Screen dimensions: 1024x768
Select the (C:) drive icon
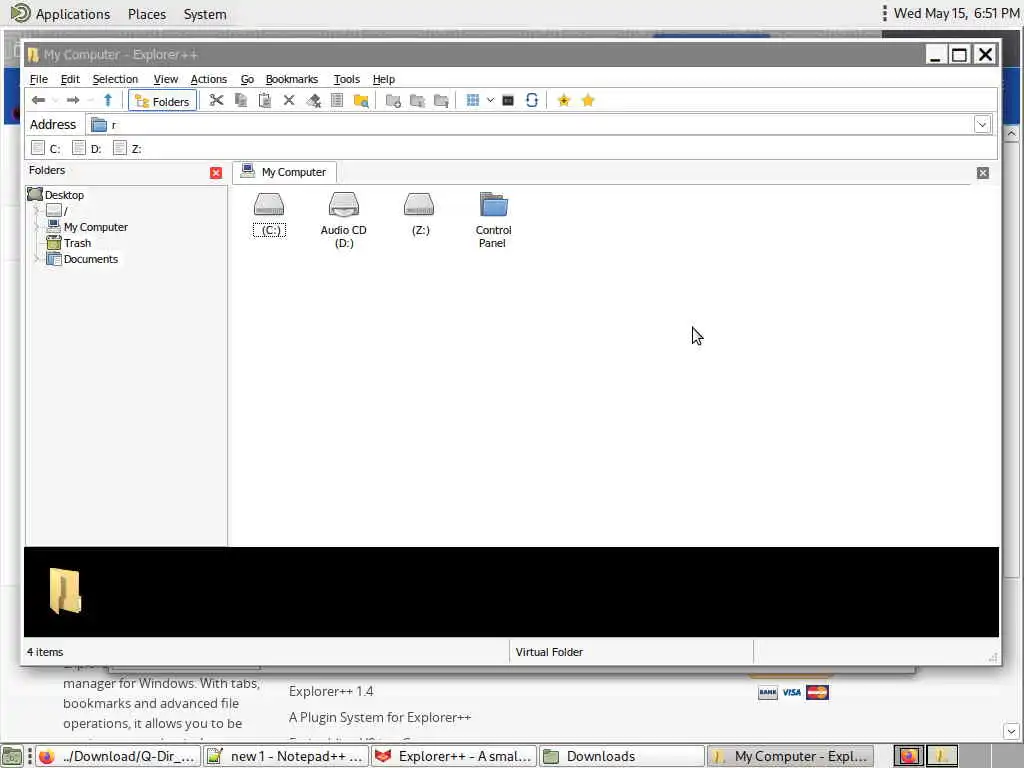(x=269, y=214)
